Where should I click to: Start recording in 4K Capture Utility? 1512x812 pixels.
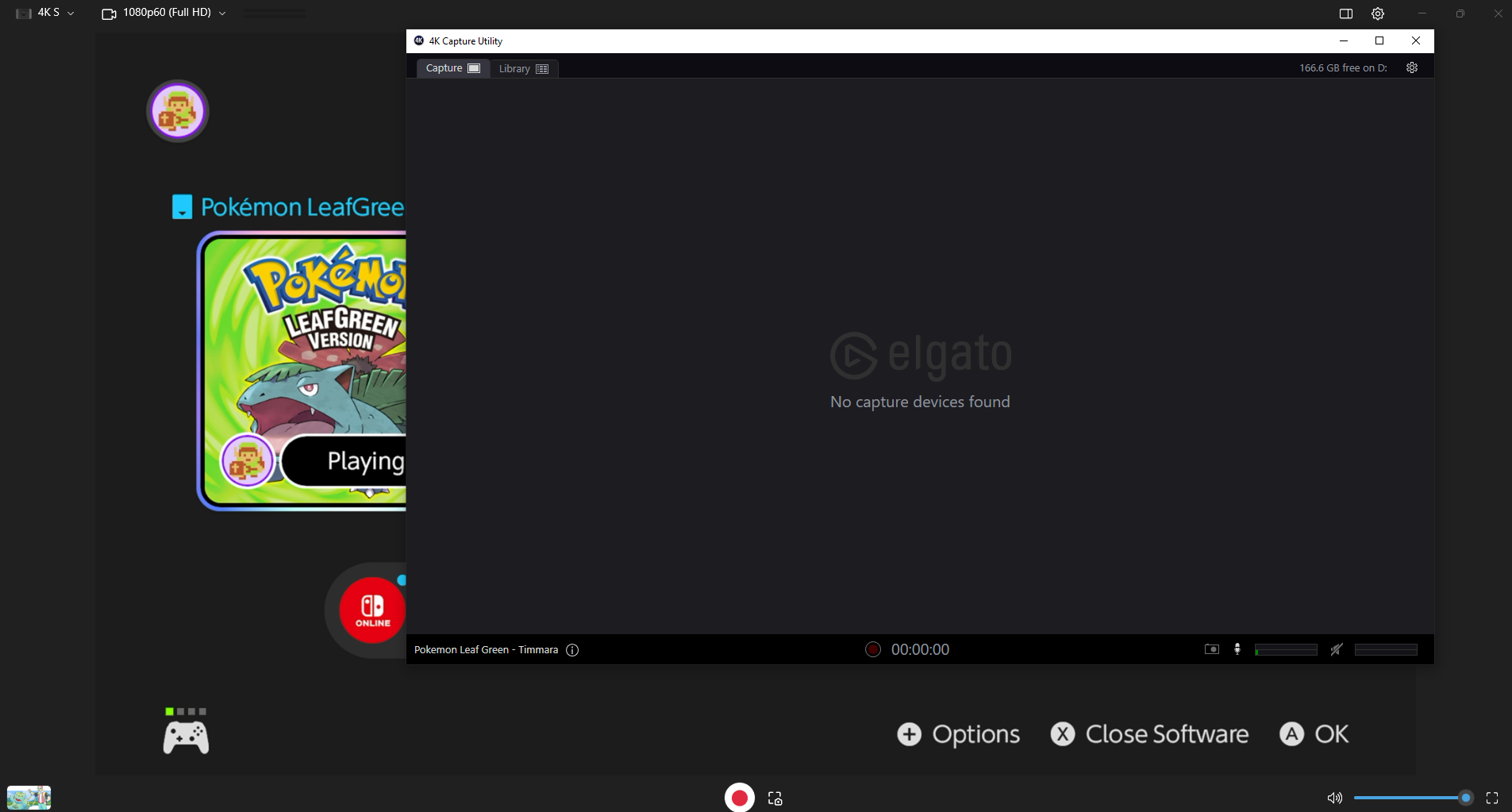873,649
